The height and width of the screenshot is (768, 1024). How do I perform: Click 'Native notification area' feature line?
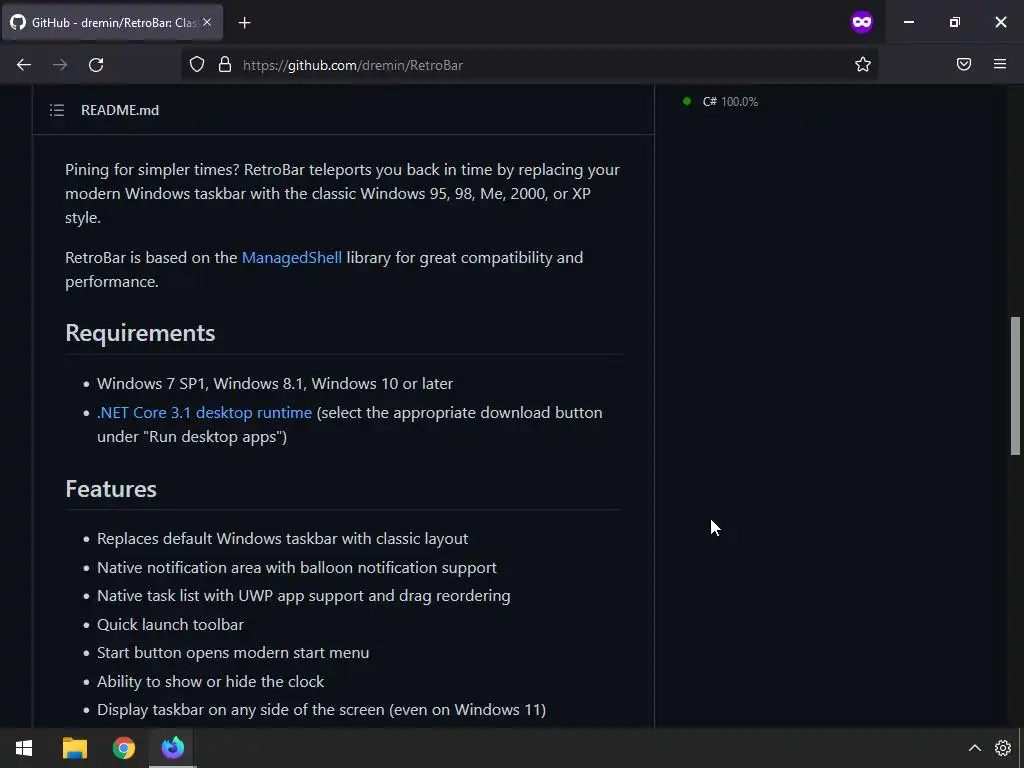click(x=296, y=568)
